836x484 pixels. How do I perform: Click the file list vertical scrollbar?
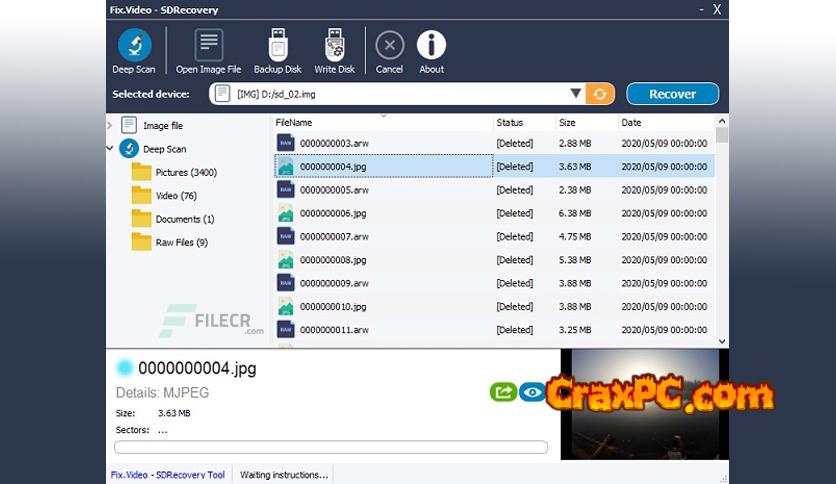[x=722, y=230]
